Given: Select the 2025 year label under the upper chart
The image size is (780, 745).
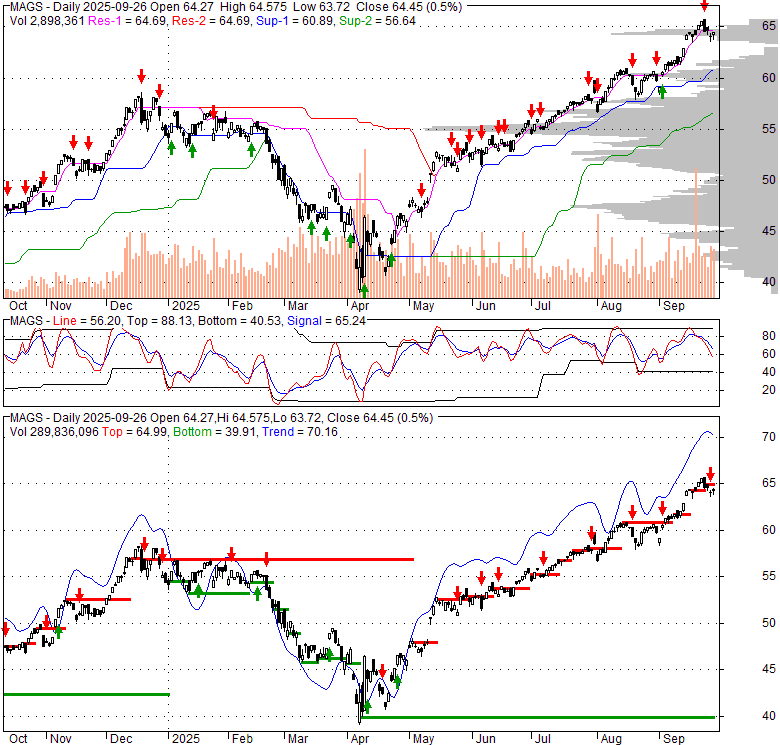Looking at the screenshot, I should click(186, 306).
